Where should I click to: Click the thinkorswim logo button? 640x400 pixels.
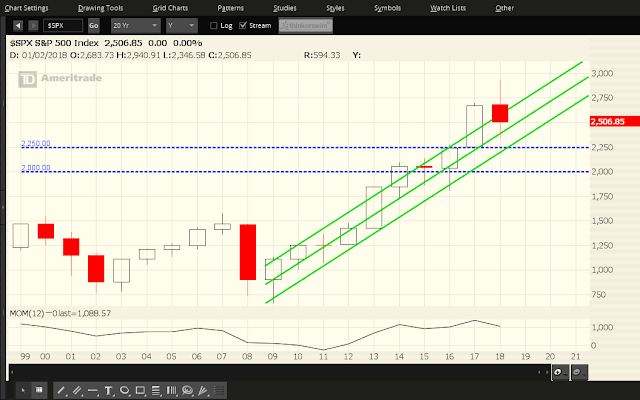point(306,25)
